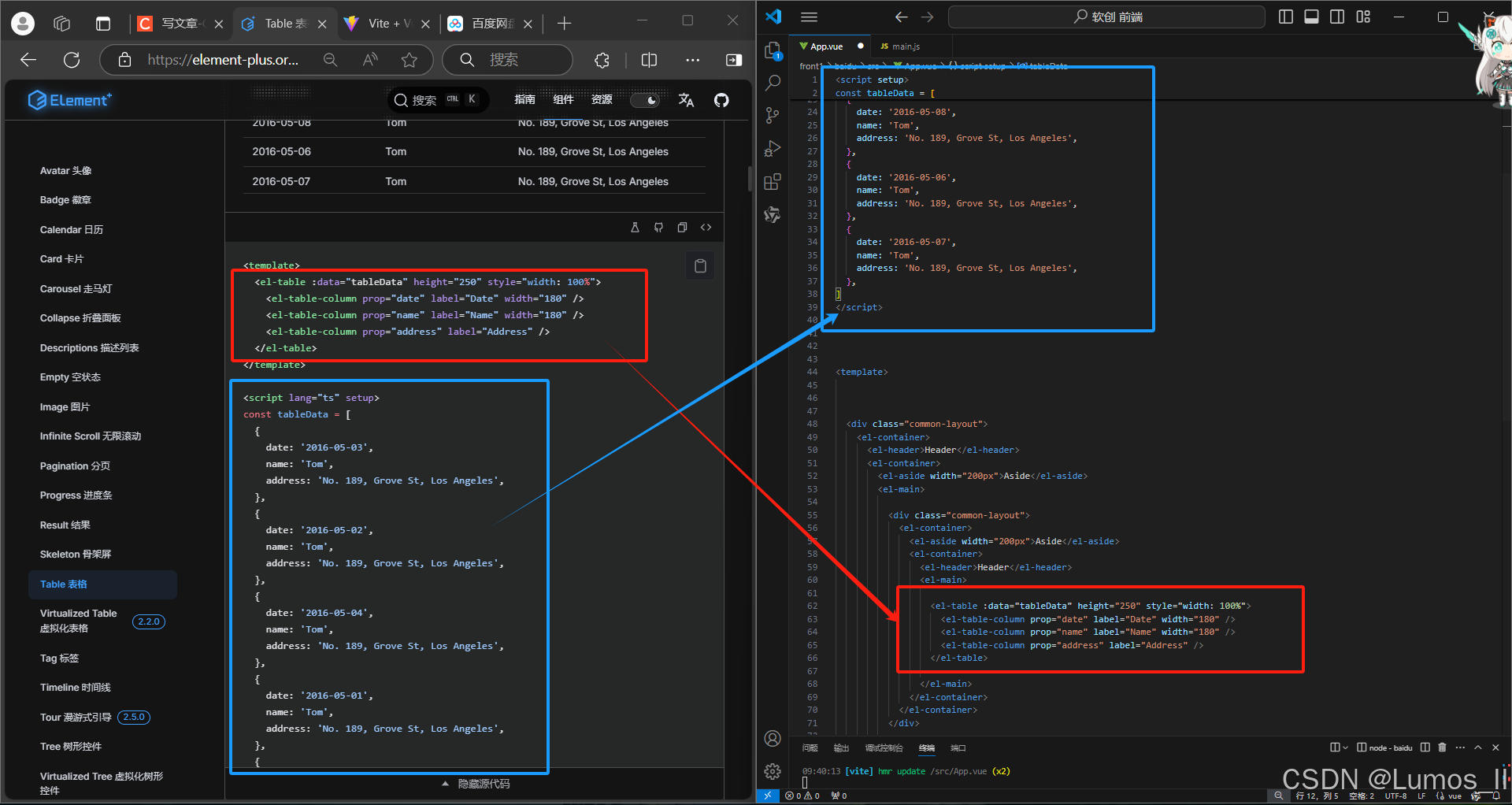Click the element-plus URL address bar

(223, 60)
